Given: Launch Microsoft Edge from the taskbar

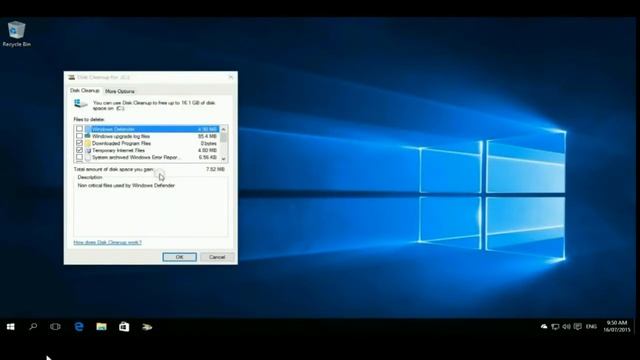Looking at the screenshot, I should click(79, 327).
